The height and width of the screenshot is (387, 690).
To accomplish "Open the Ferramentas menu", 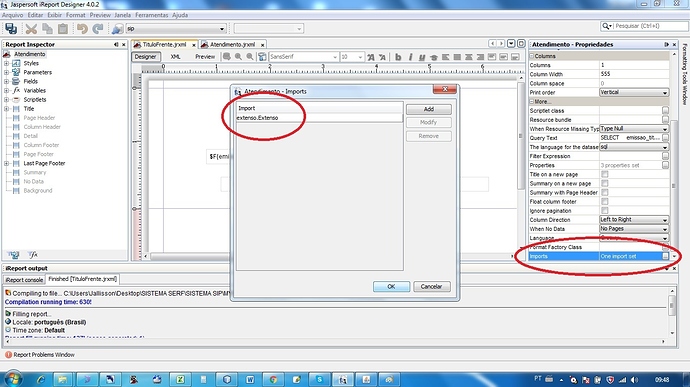I will pos(151,15).
